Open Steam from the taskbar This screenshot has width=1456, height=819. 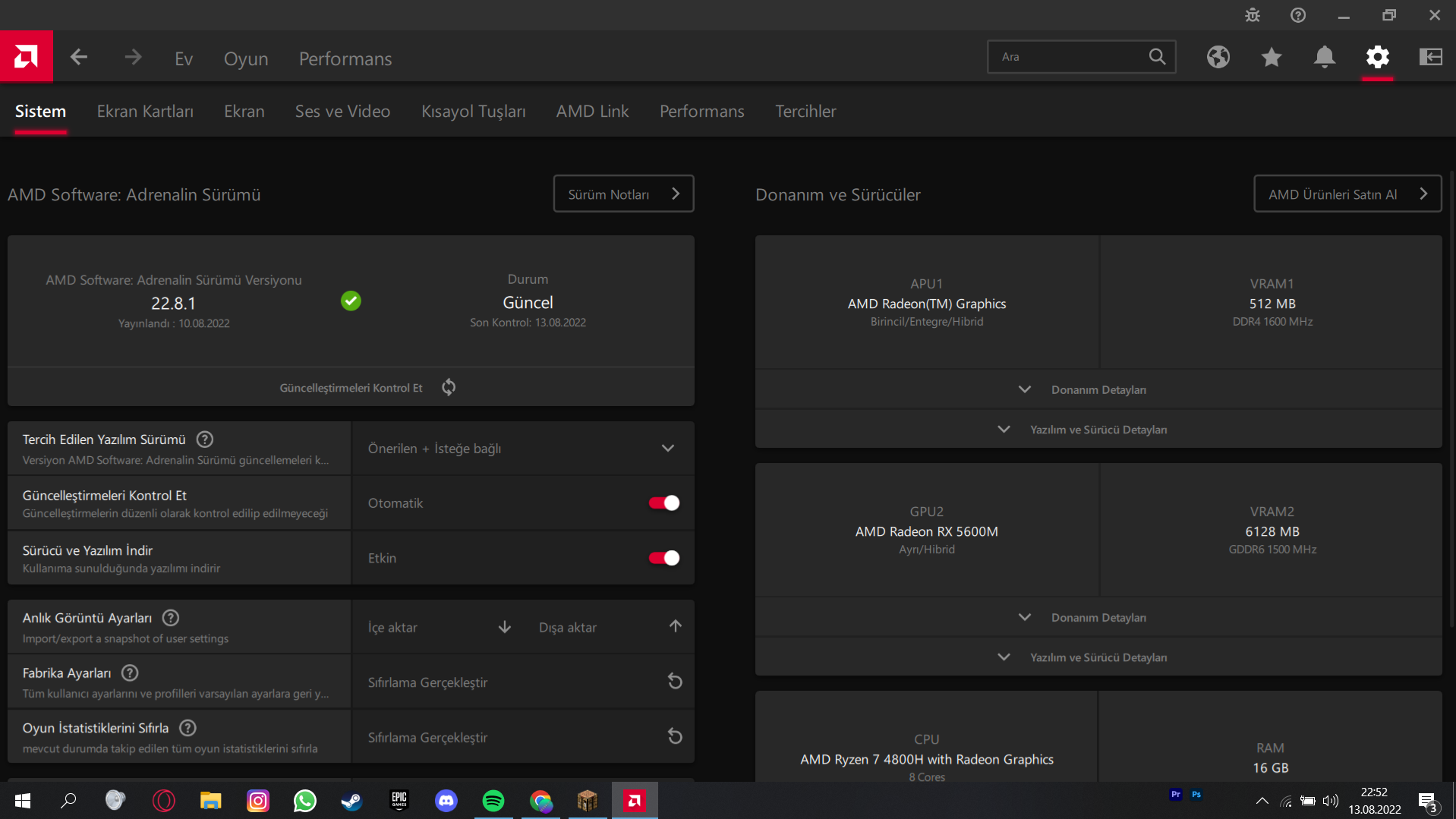tap(351, 801)
